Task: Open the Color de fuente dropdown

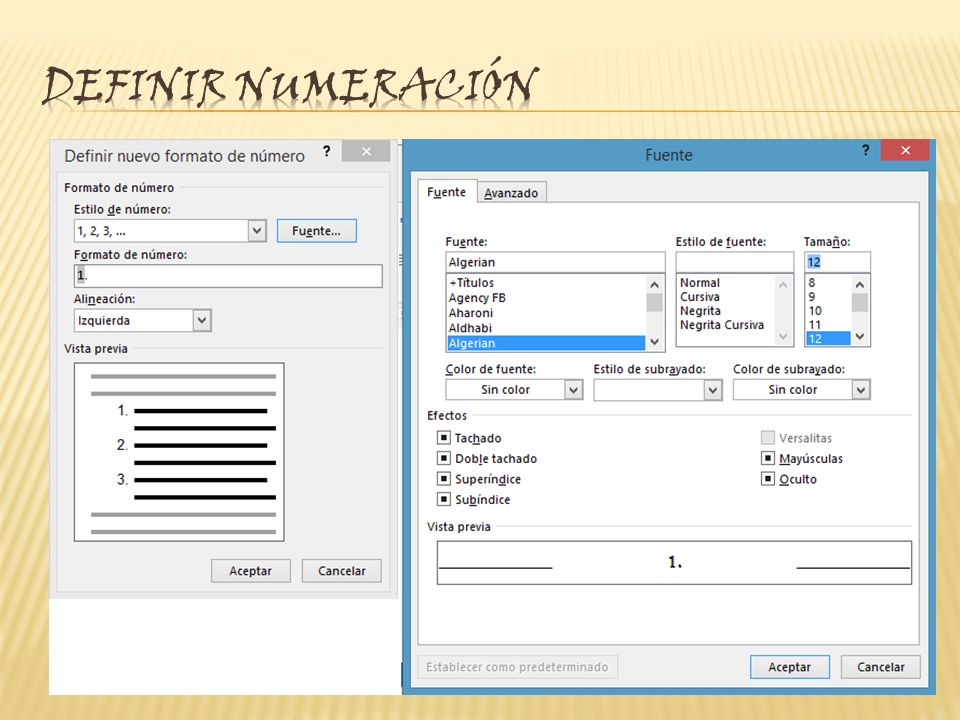Action: pyautogui.click(x=573, y=390)
